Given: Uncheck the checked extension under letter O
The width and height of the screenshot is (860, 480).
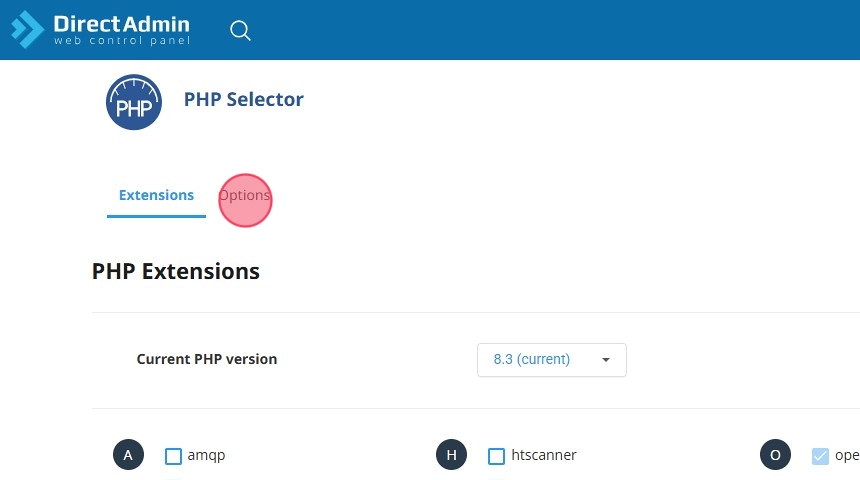Looking at the screenshot, I should tap(820, 456).
